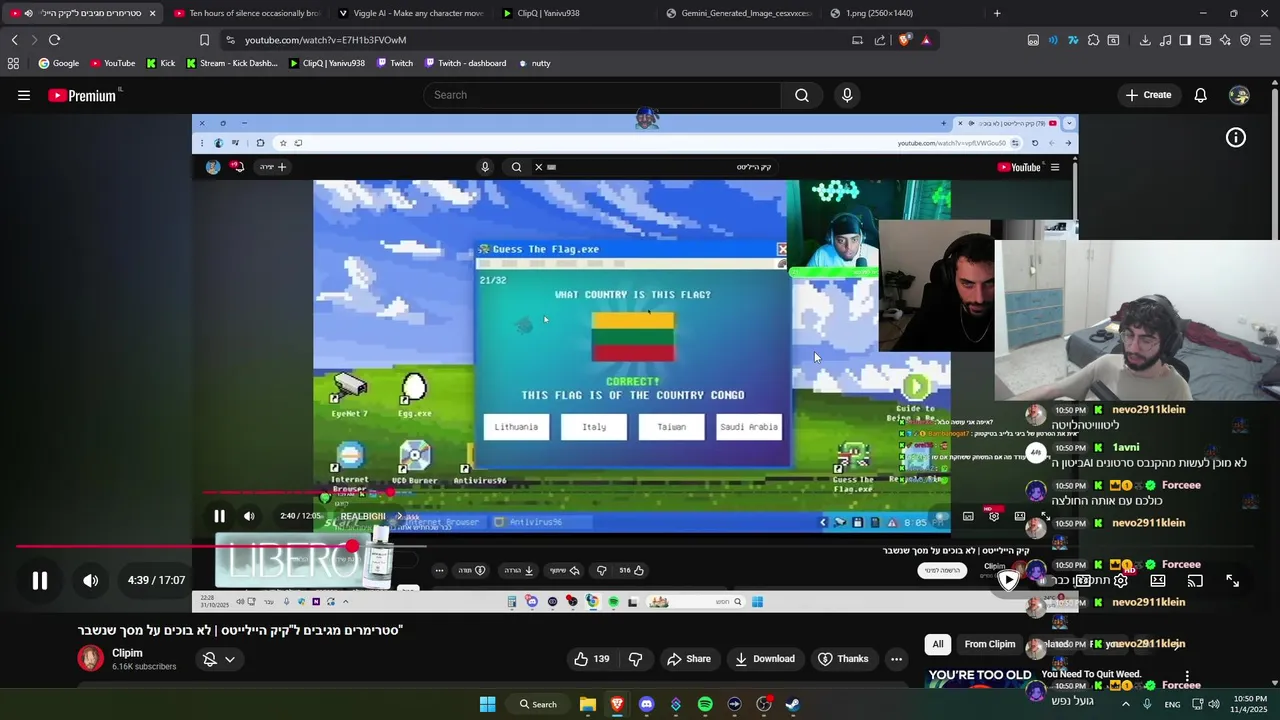
Task: Go back in browser history
Action: 14,40
